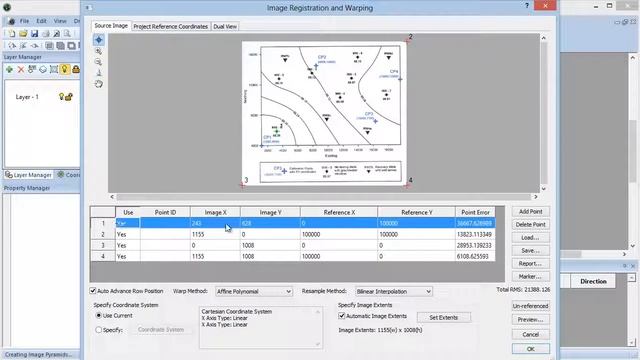Click the image view's vertical scrollbar up arrow
The image size is (640, 360).
point(544,38)
